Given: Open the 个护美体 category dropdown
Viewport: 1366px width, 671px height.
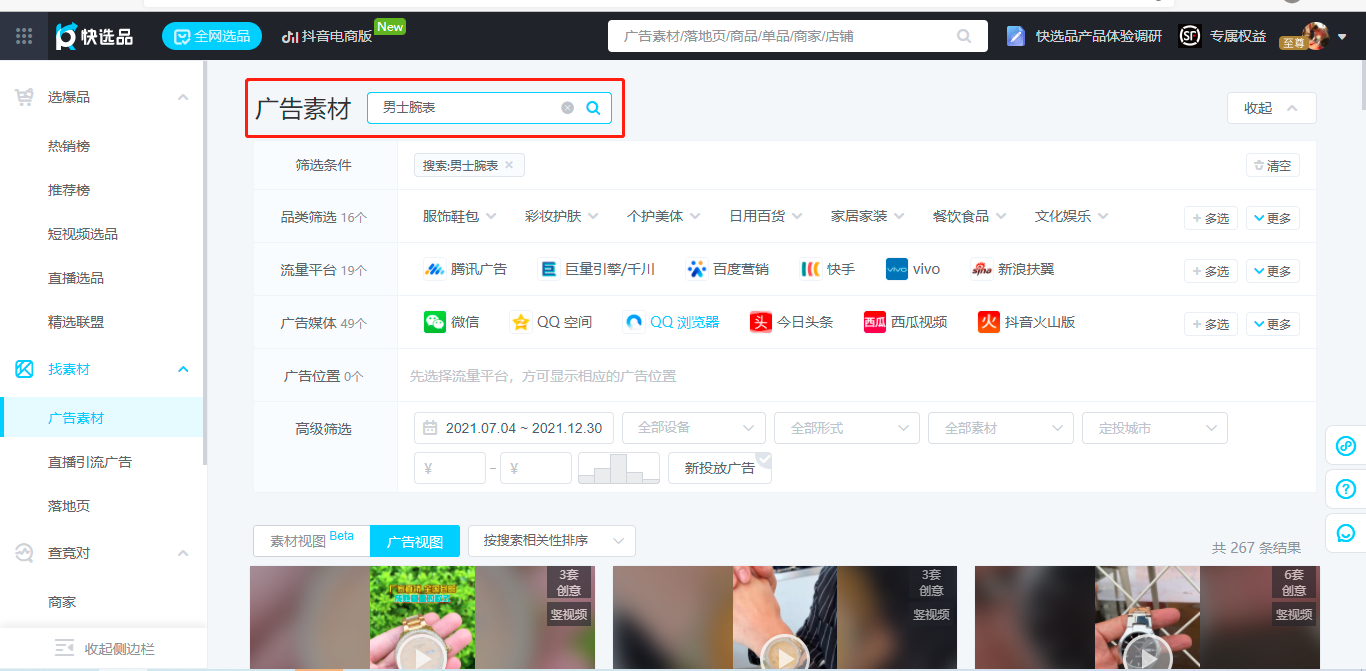Looking at the screenshot, I should 664,216.
